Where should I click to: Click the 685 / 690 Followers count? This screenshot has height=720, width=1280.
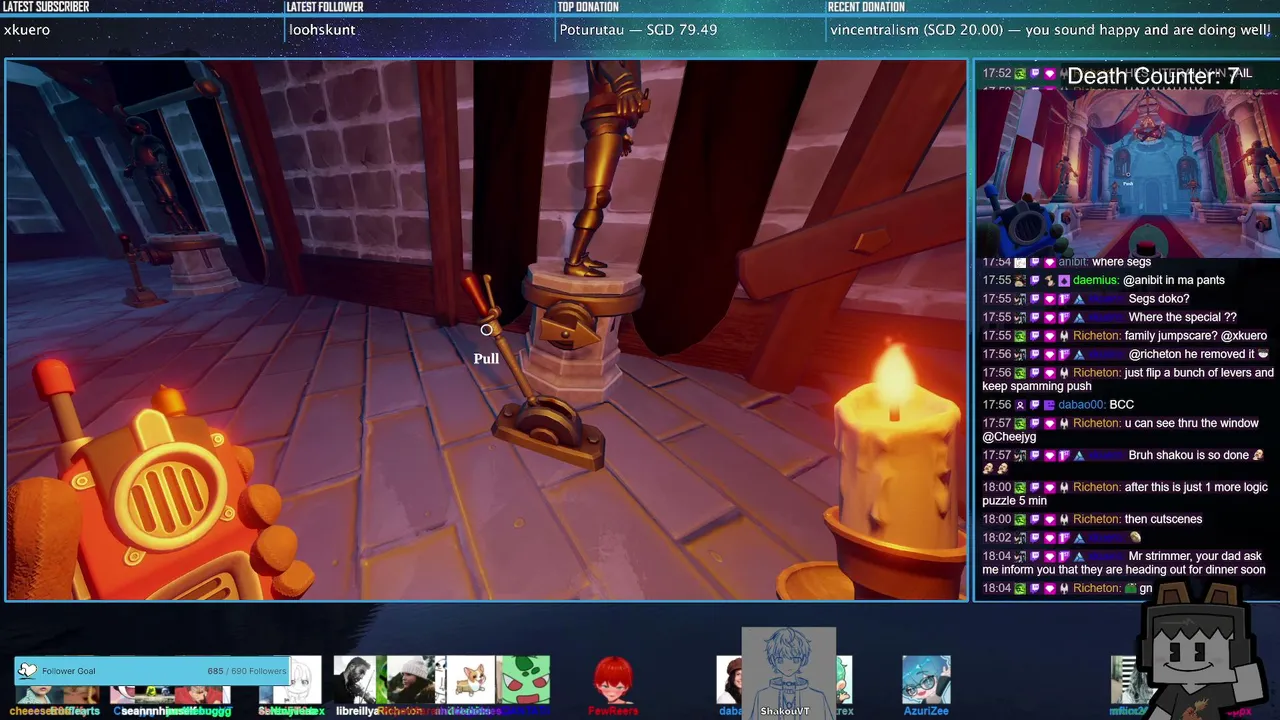click(x=246, y=671)
